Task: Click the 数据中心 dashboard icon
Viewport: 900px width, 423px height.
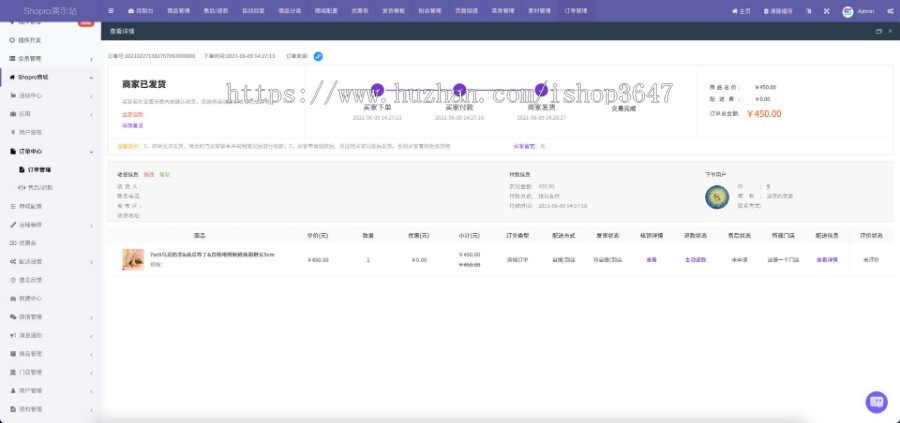Action: point(13,298)
